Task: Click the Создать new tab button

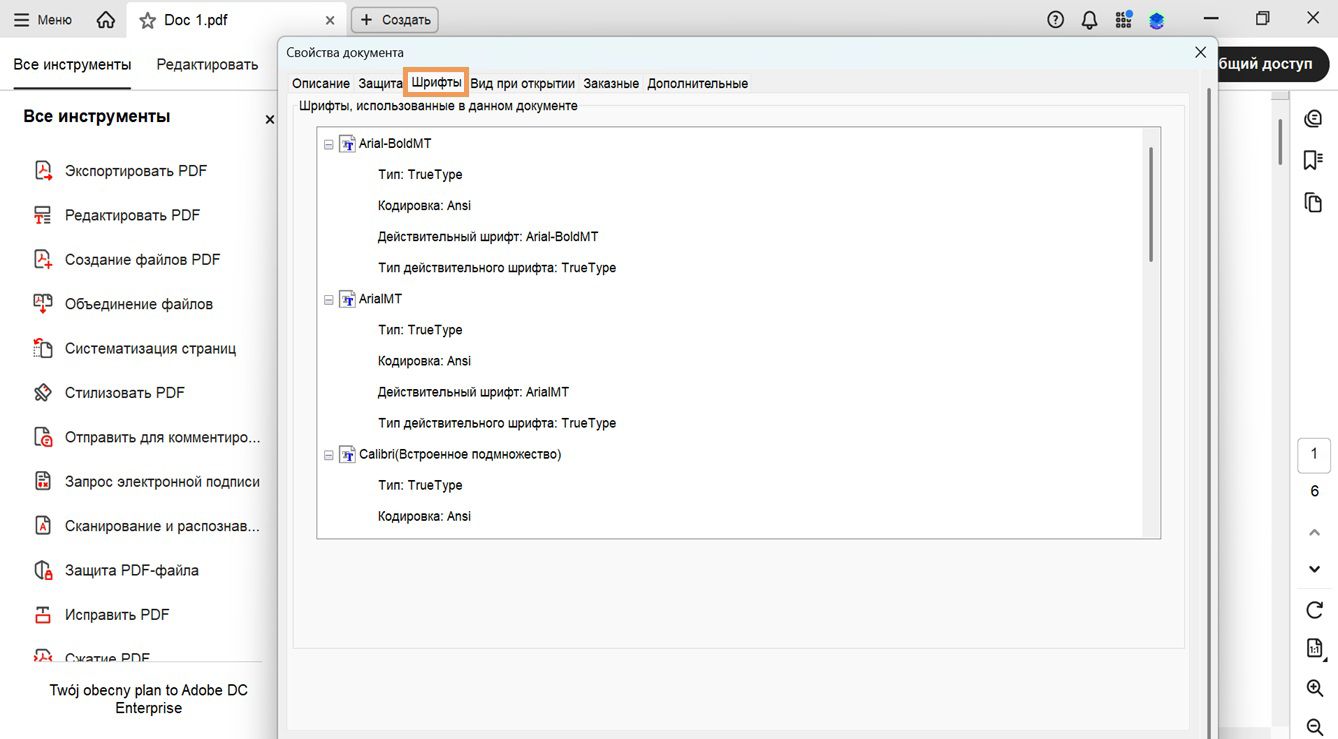Action: pos(395,20)
